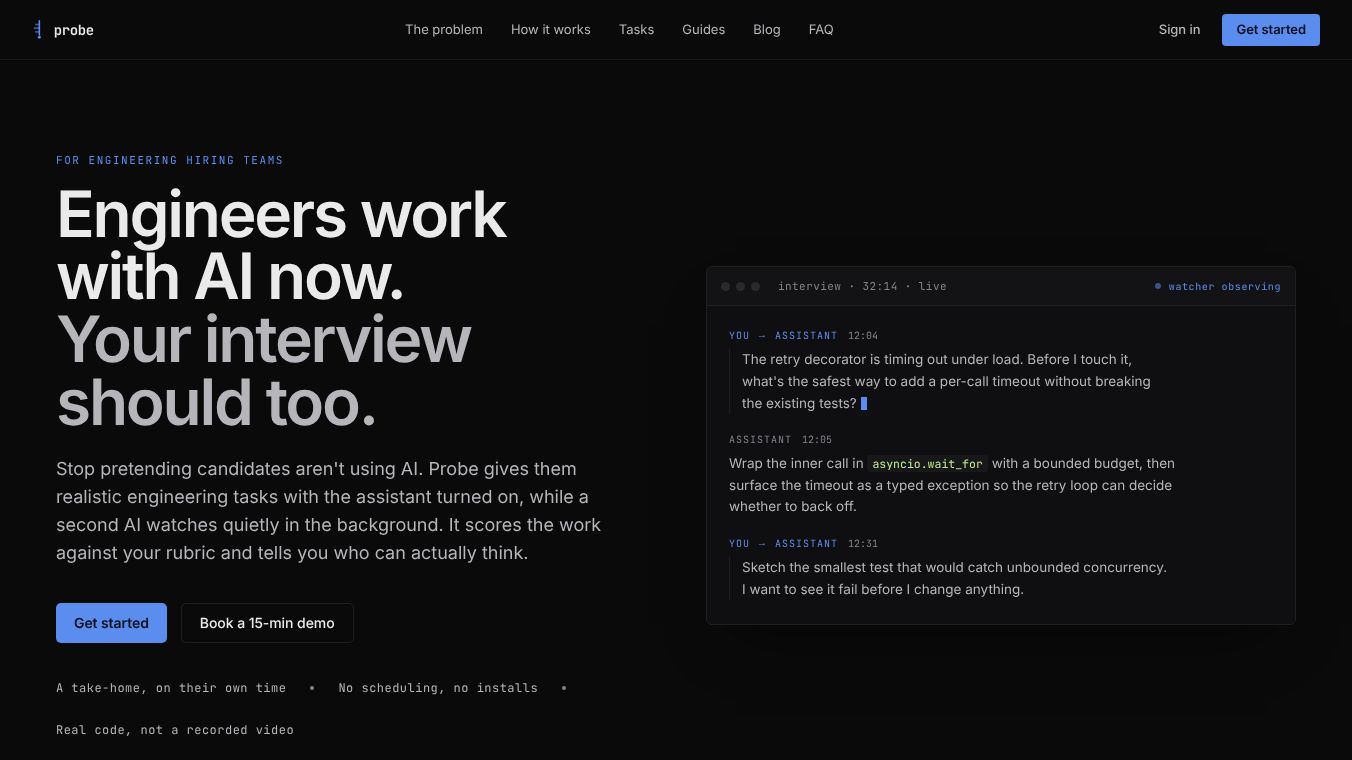Click the blinking cursor block after 'existing tests?'
The width and height of the screenshot is (1352, 760).
864,404
